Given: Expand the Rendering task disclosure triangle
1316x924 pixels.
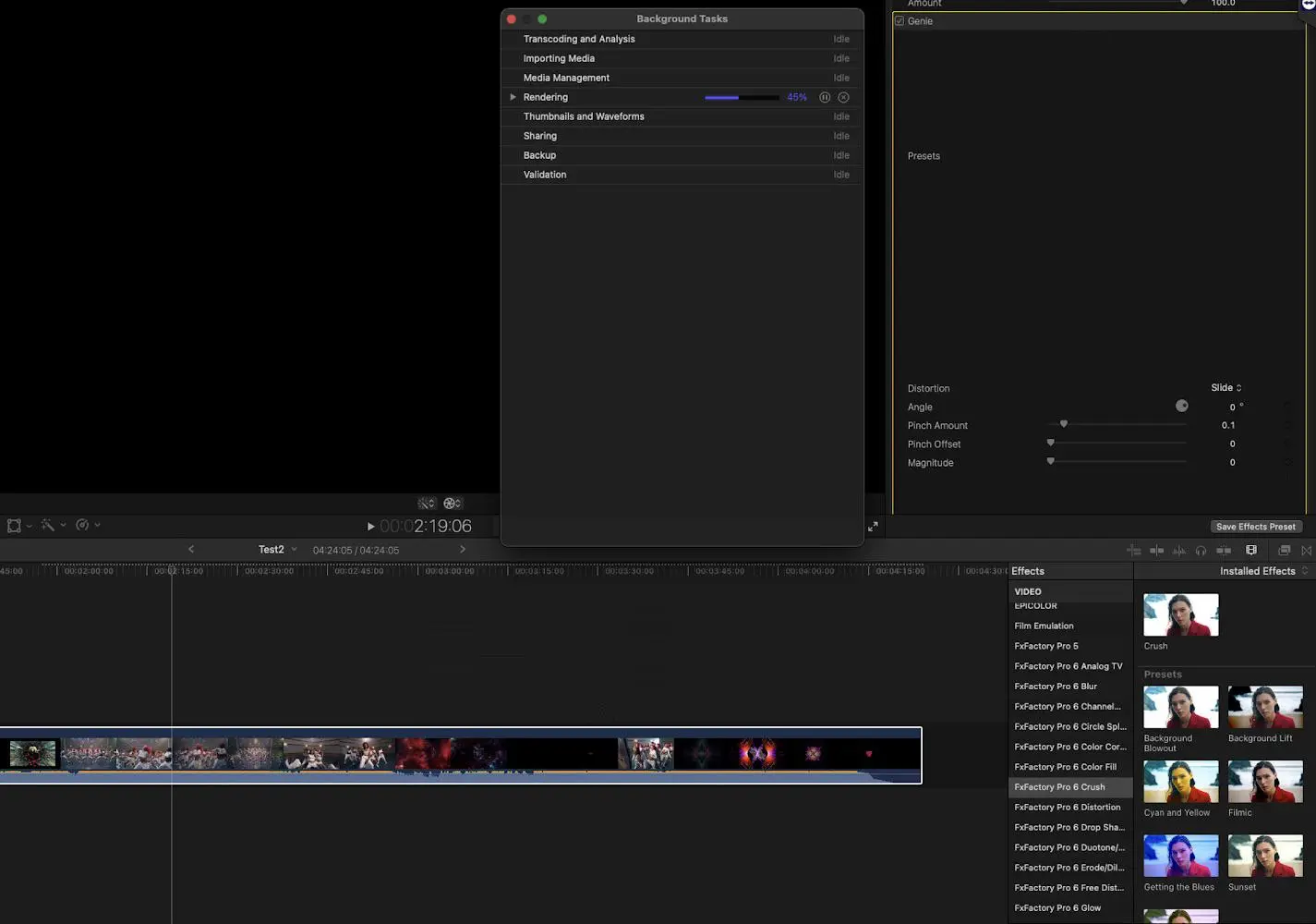Looking at the screenshot, I should coord(513,97).
